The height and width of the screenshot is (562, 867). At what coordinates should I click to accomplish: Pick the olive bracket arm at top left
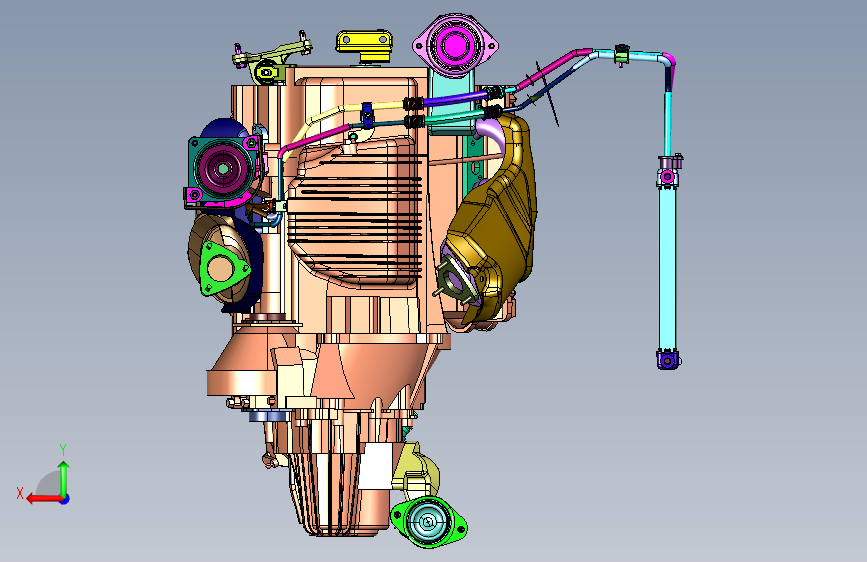[273, 60]
